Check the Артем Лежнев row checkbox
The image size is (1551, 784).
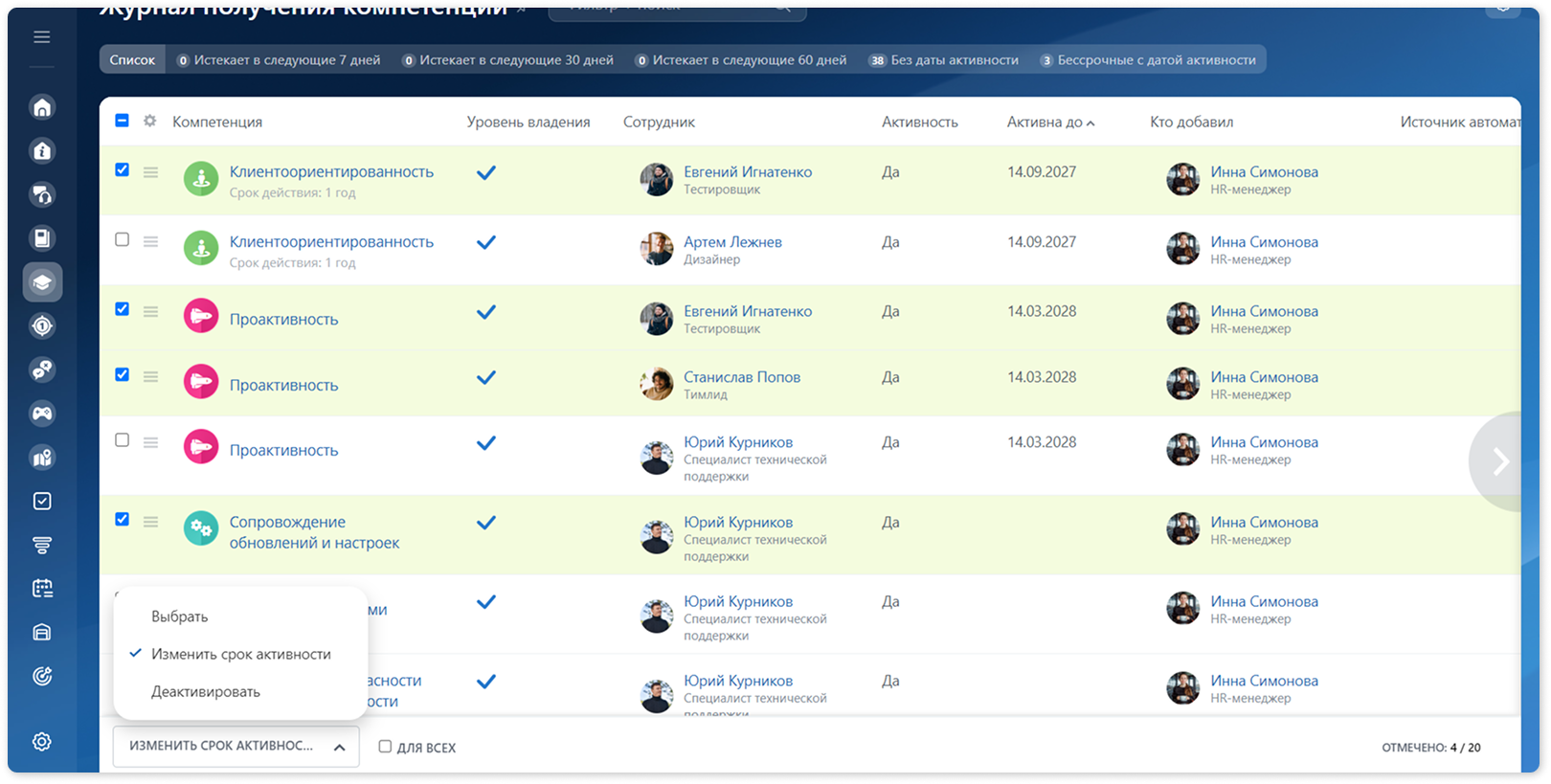point(122,239)
